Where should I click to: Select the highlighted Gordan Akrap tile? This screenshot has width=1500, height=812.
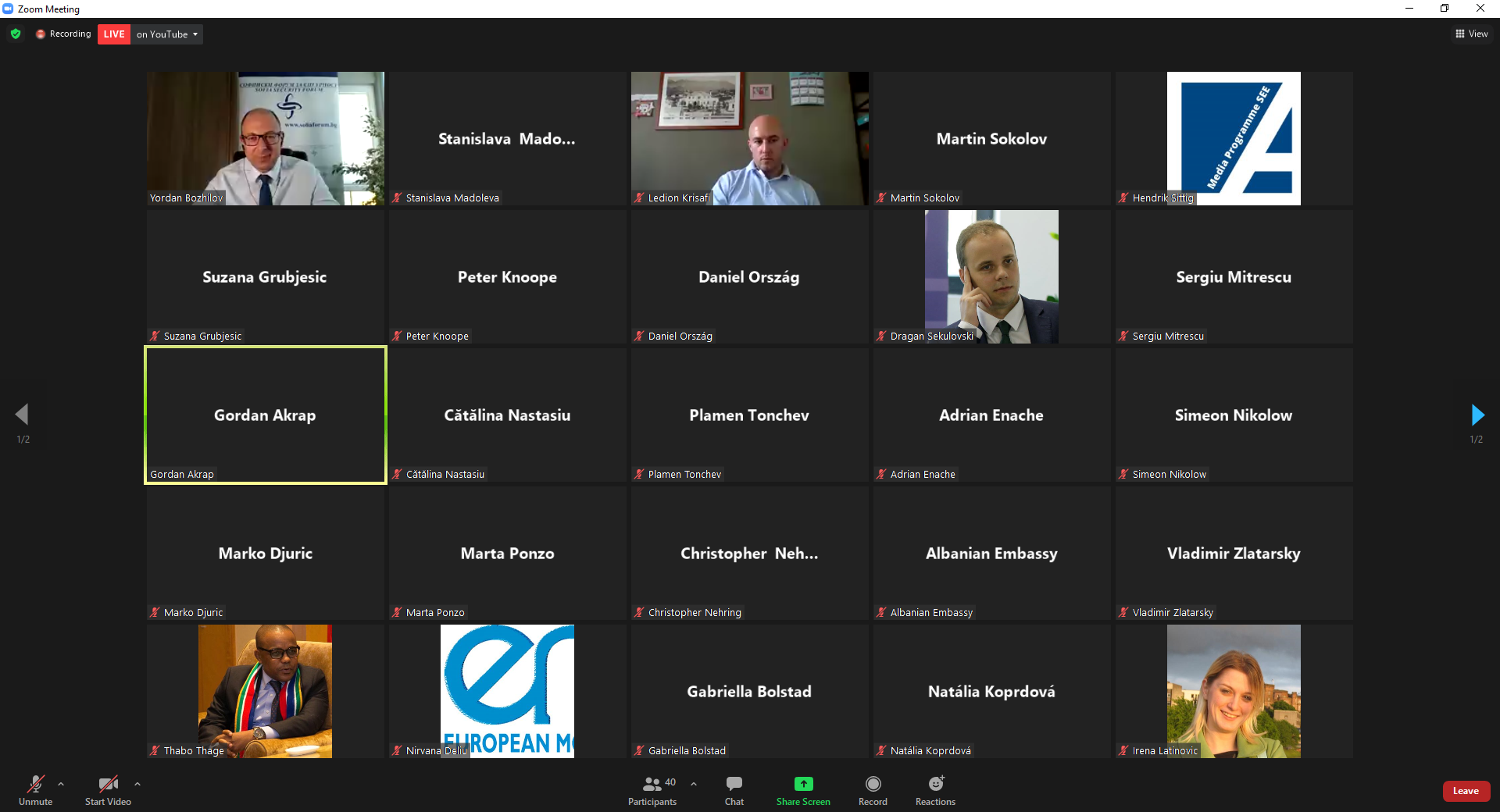click(265, 415)
